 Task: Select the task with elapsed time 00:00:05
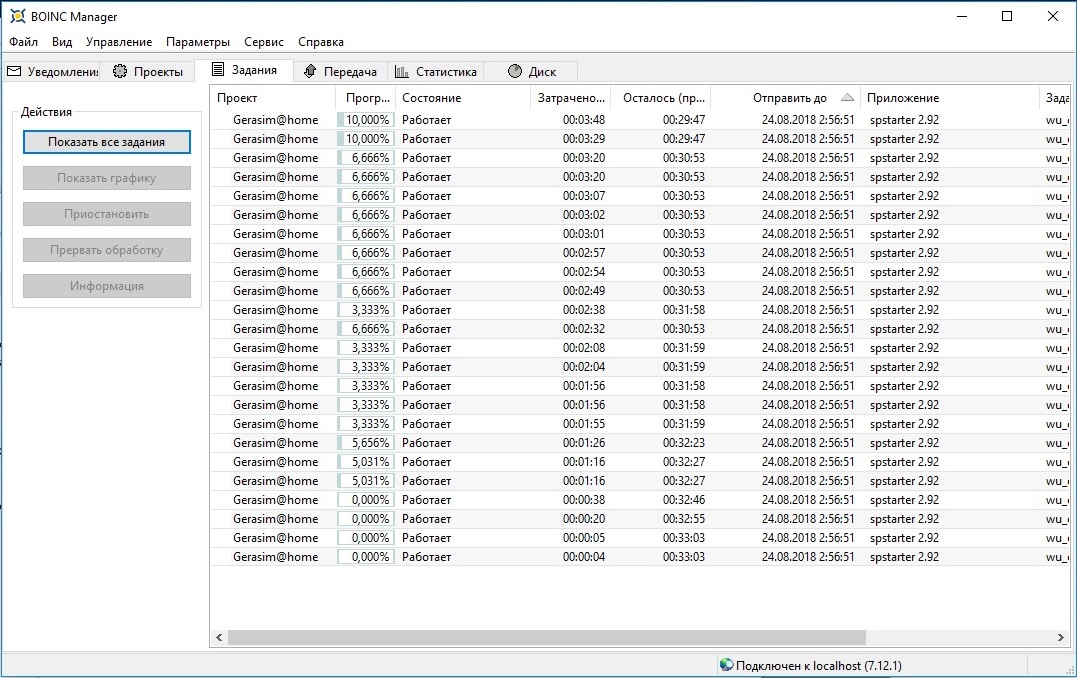point(639,538)
